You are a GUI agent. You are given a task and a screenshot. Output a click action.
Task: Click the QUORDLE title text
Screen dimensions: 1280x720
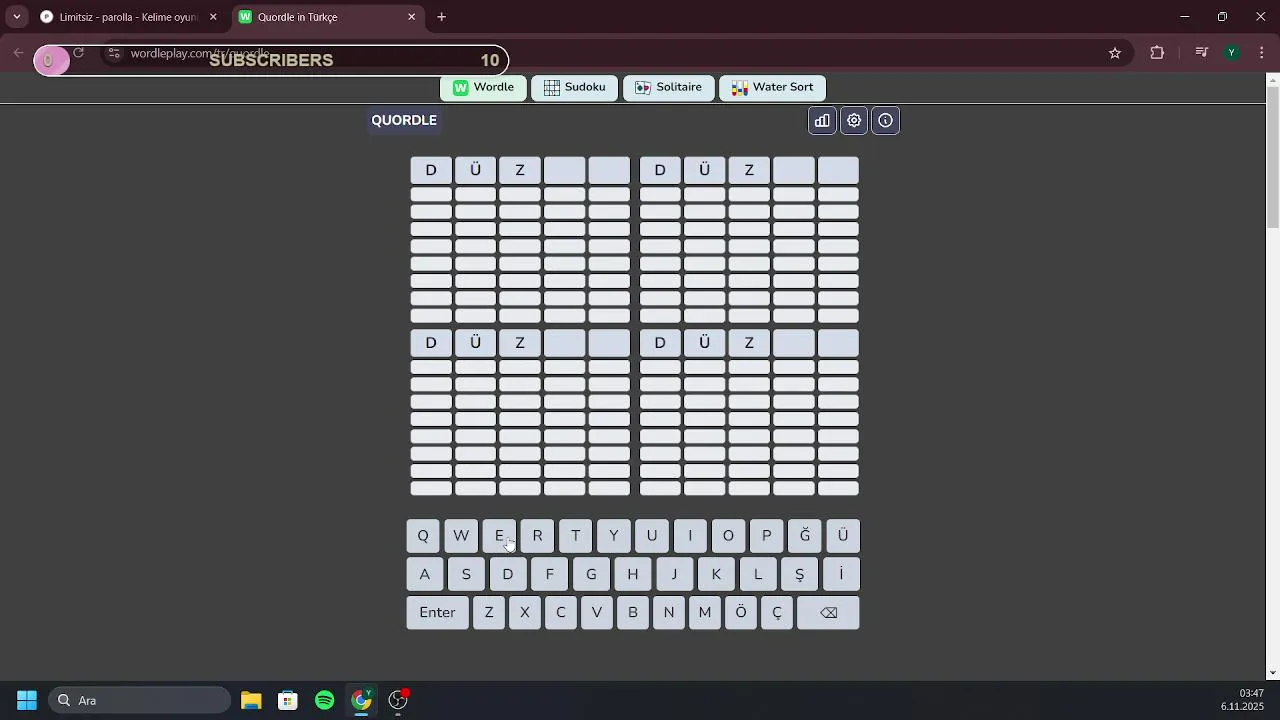click(404, 120)
